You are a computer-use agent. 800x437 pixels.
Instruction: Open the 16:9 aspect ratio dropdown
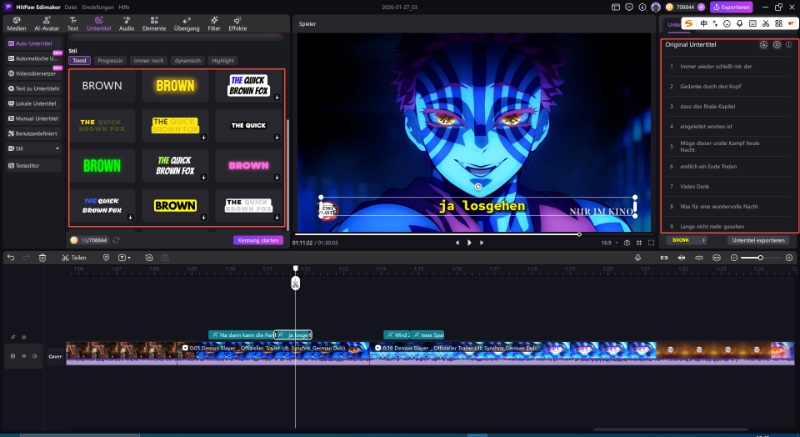tap(606, 242)
